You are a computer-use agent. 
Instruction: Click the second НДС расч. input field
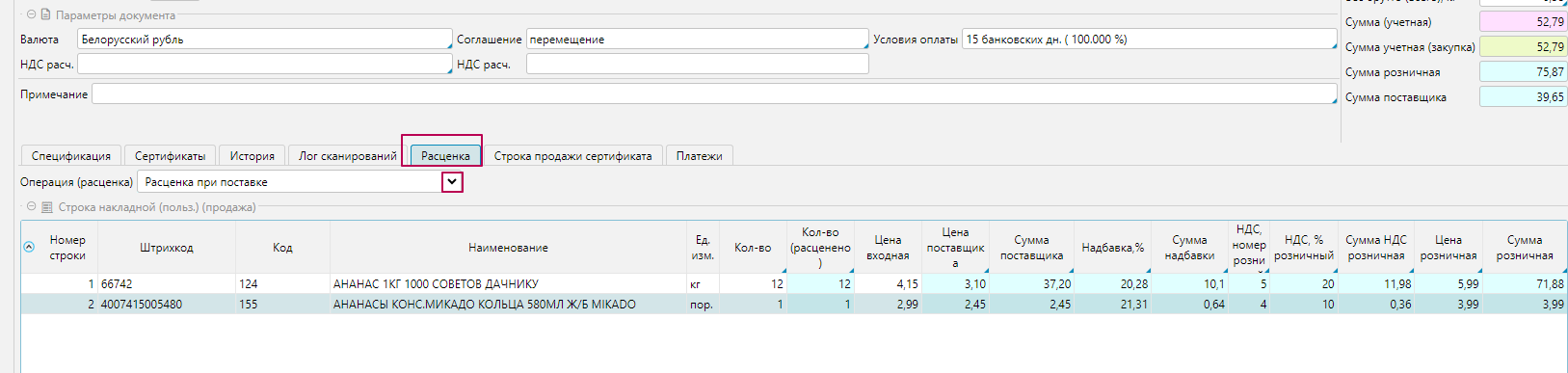pos(697,64)
